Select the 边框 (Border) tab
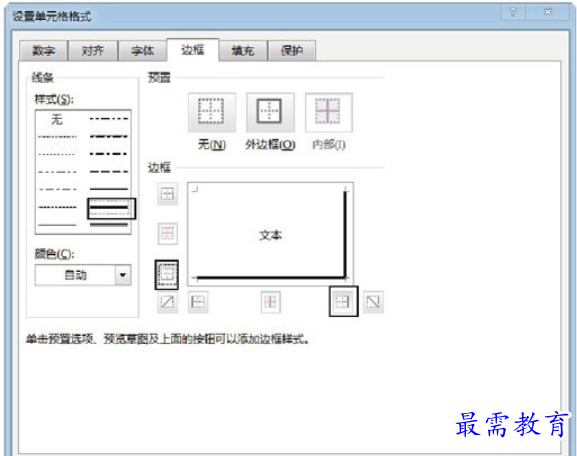Screen dimensions: 577x456 193,50
